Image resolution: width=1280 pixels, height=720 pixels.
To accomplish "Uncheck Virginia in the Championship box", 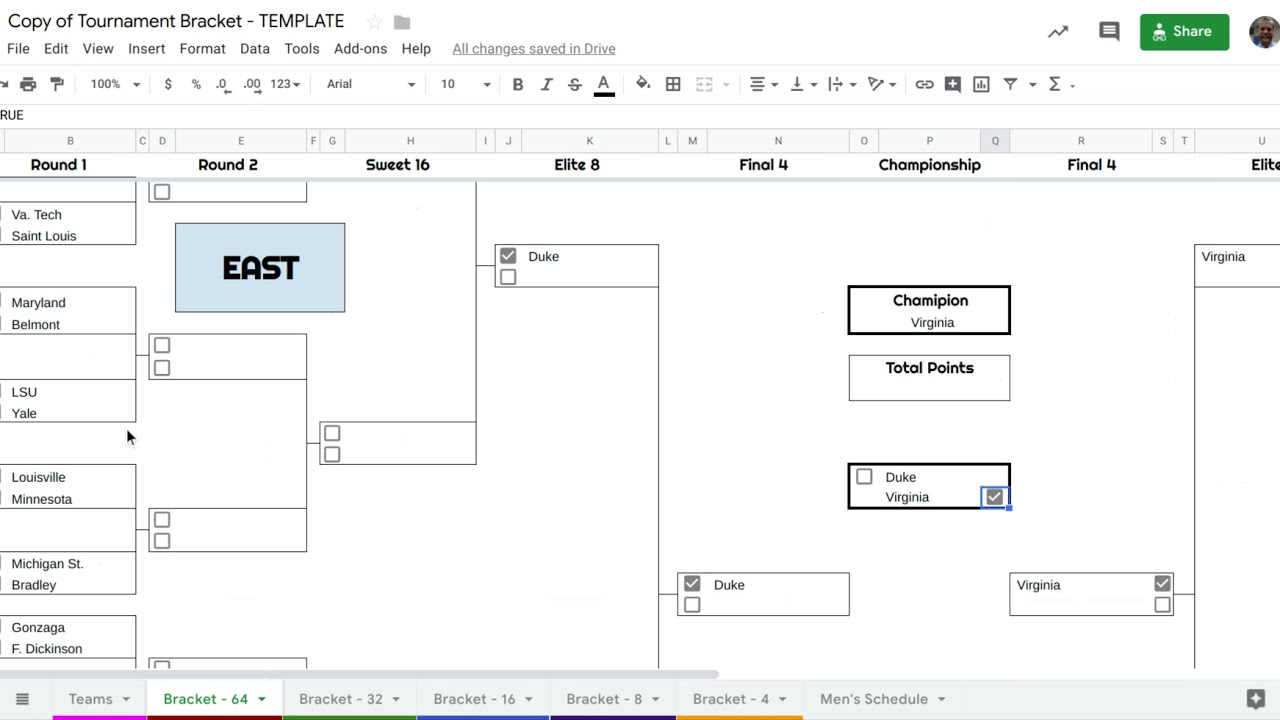I will point(994,497).
